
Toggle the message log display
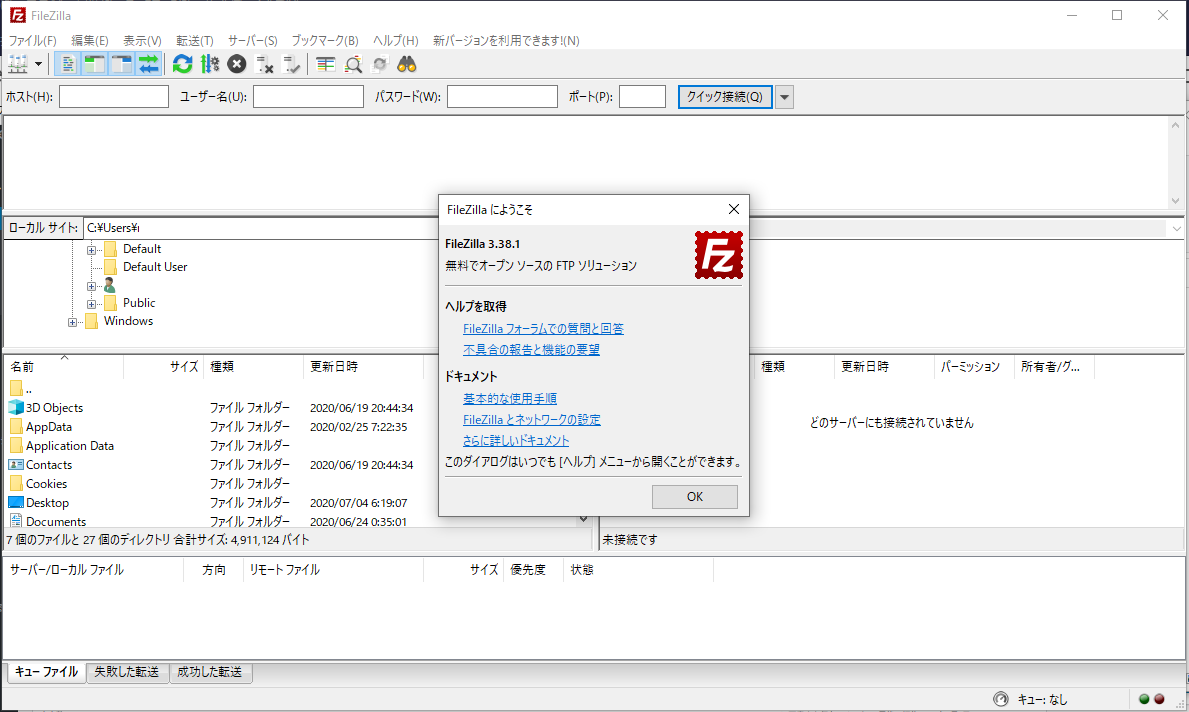click(66, 63)
